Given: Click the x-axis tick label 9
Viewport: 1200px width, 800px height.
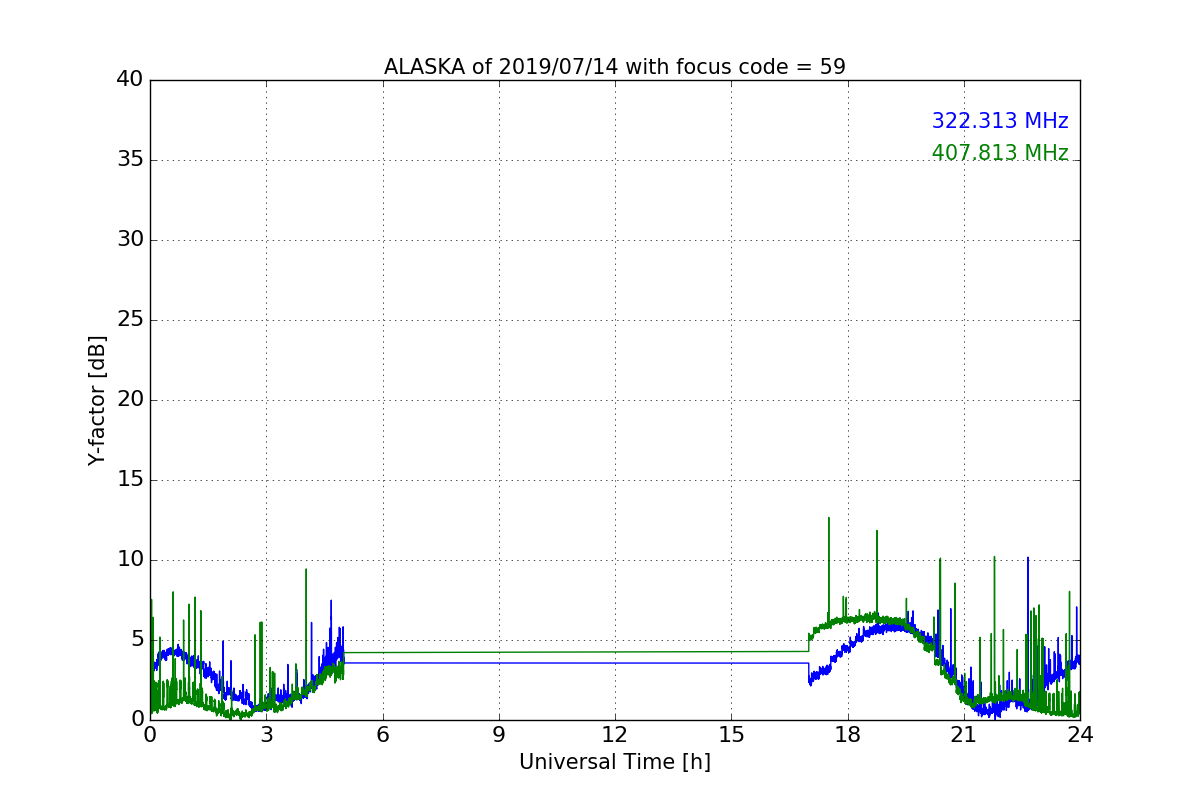Looking at the screenshot, I should (499, 735).
